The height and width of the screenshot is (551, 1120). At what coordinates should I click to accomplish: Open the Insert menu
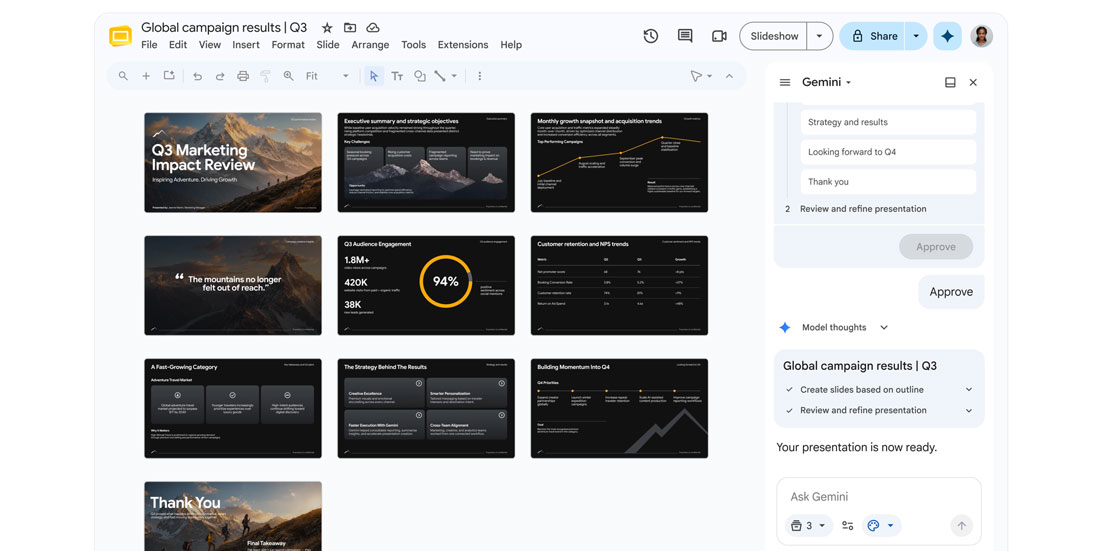coord(246,44)
